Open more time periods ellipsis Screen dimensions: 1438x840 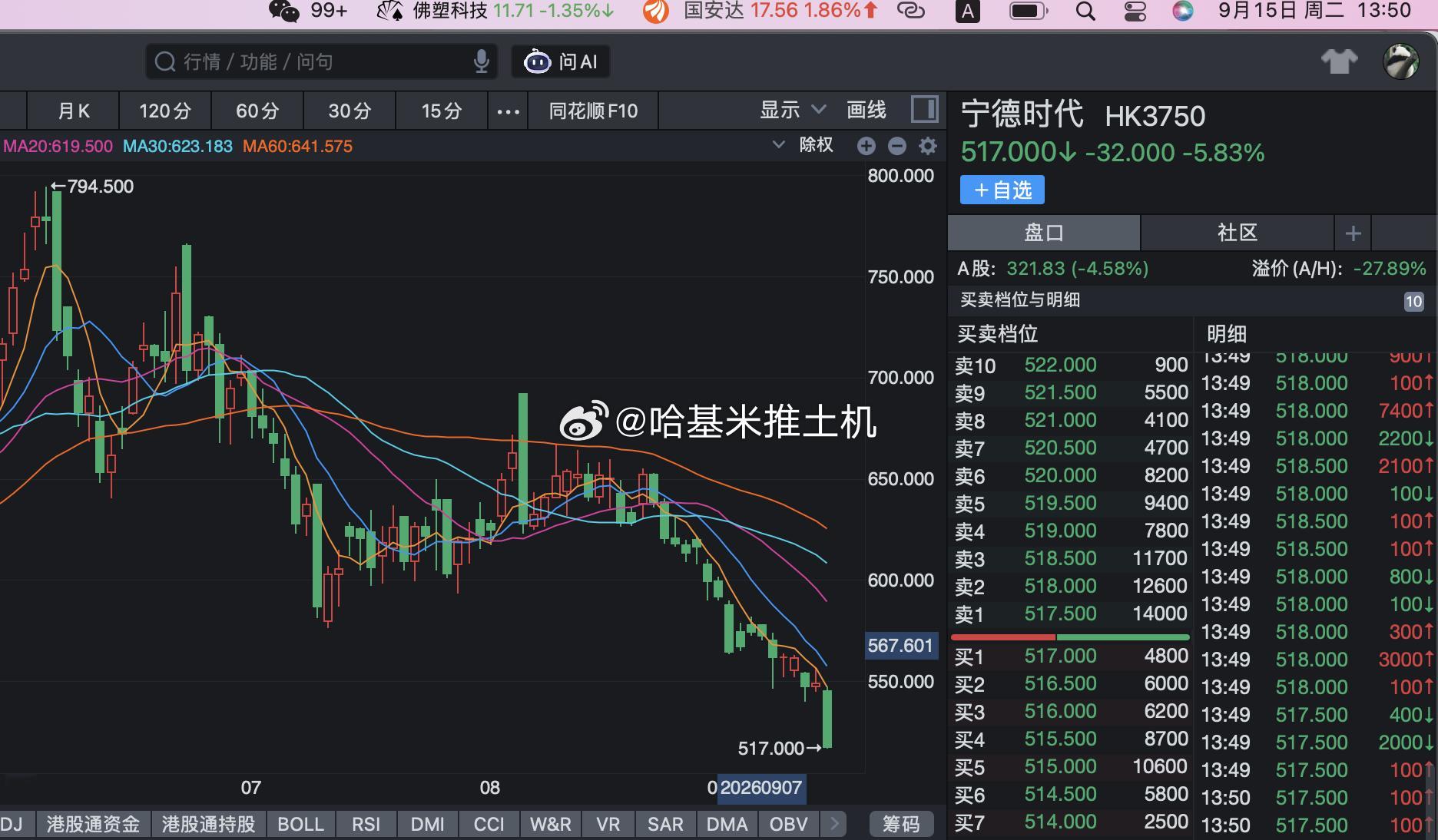508,111
